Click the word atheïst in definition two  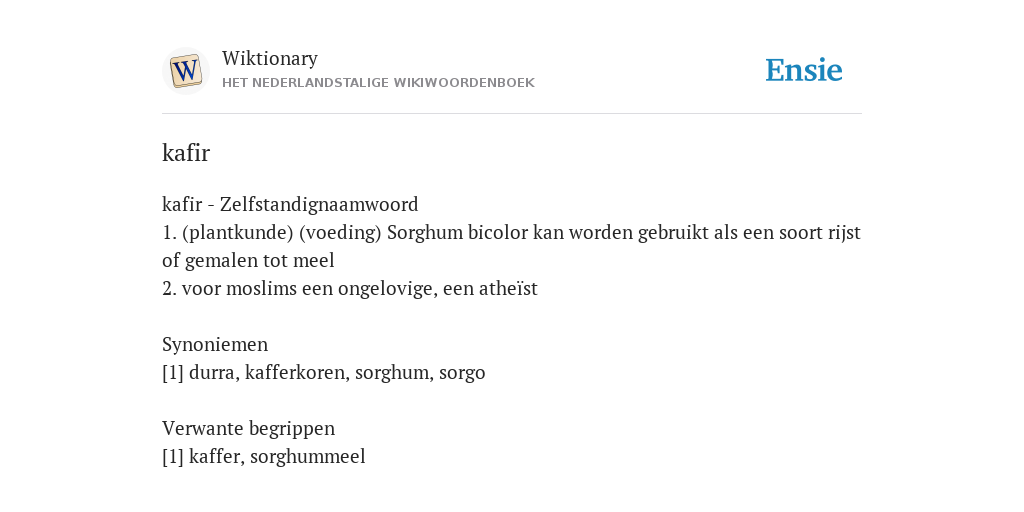(508, 289)
